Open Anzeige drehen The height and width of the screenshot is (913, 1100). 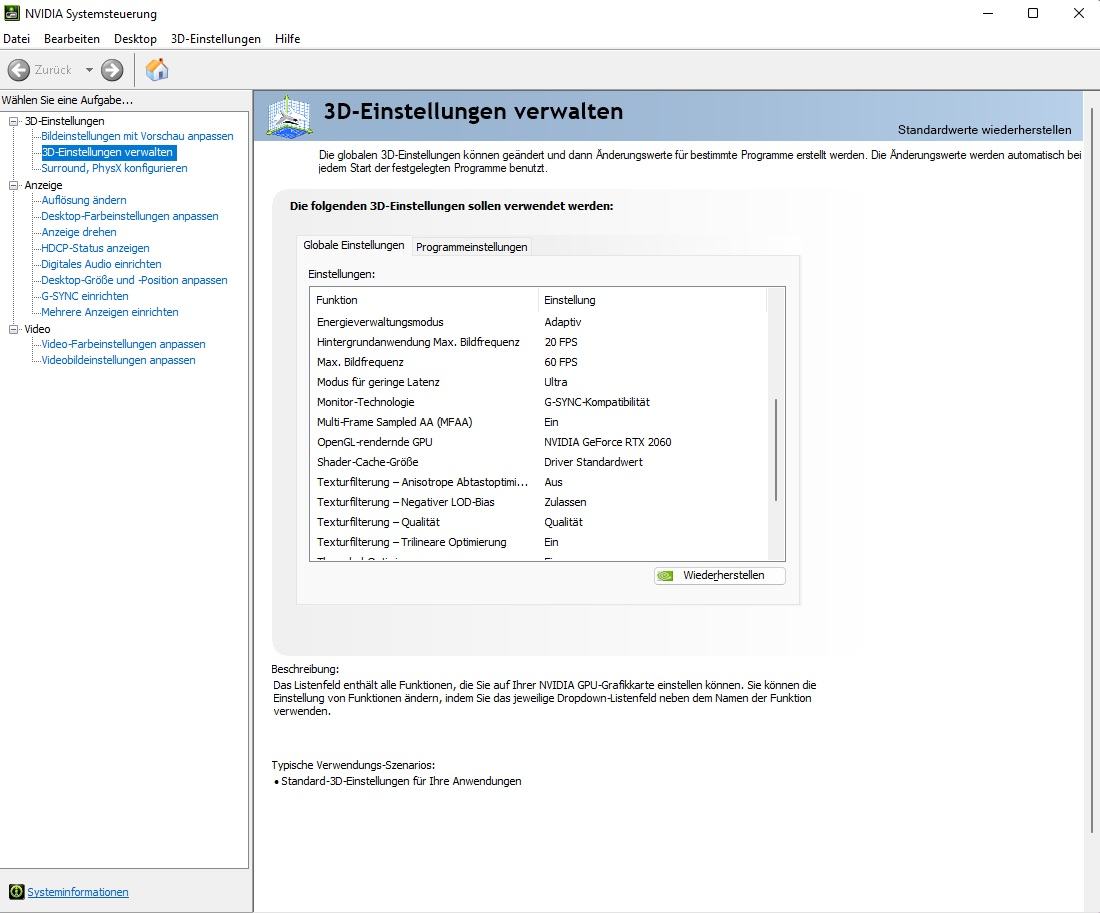[79, 232]
